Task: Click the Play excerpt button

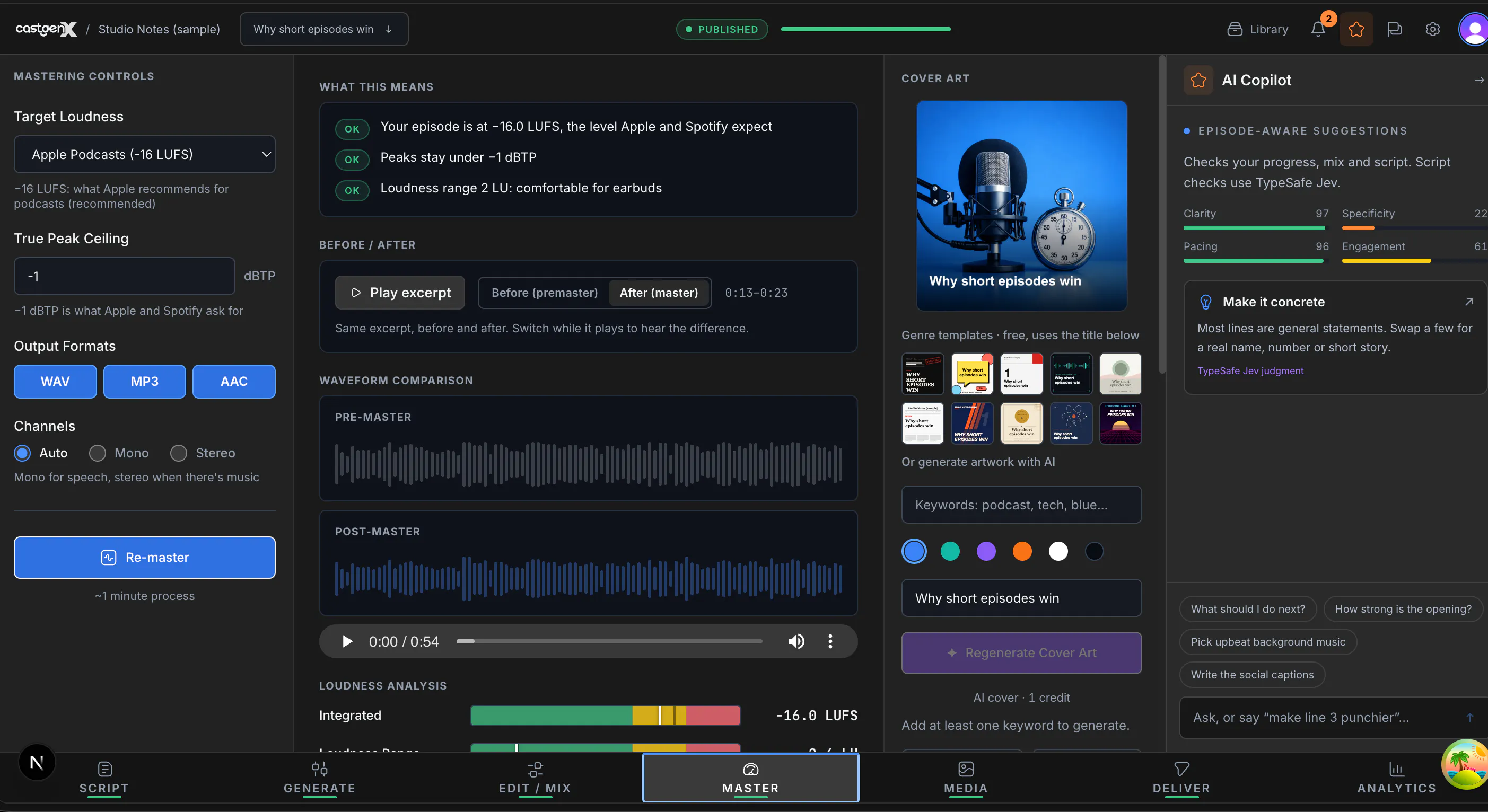Action: point(400,293)
